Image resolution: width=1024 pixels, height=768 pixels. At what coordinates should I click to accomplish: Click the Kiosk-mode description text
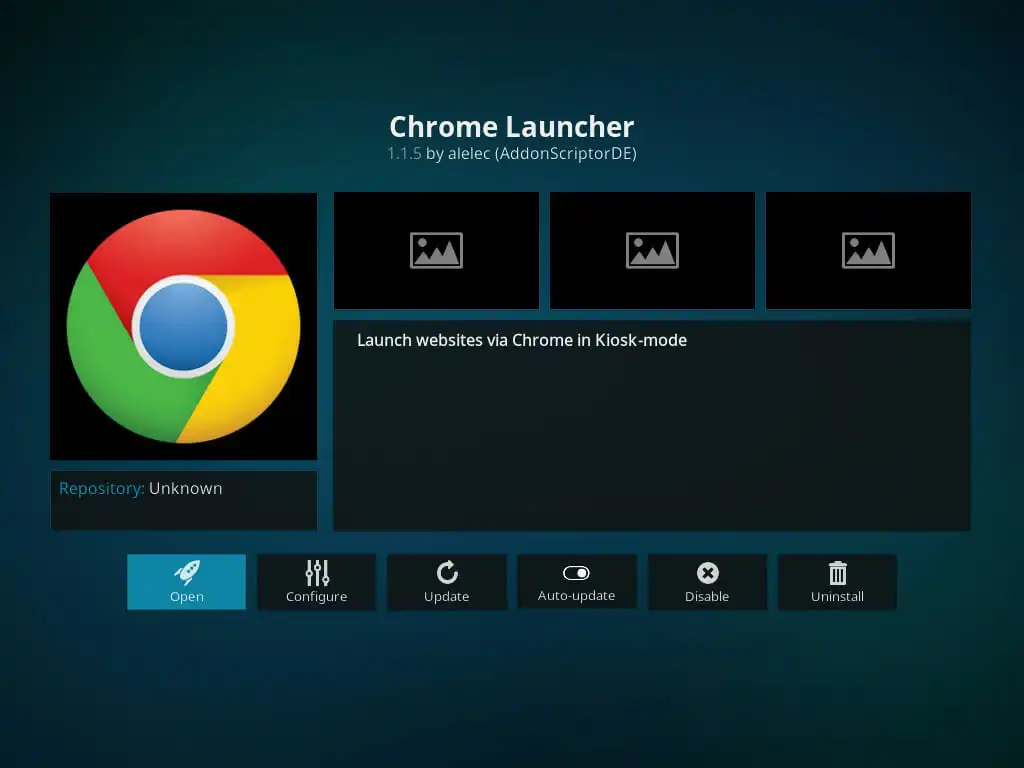(x=521, y=340)
